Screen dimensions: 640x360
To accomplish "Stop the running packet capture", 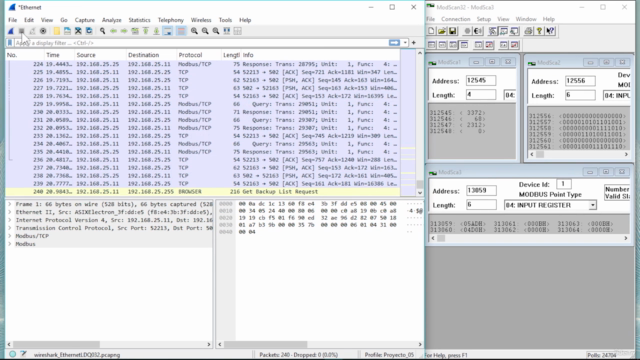I will (22, 31).
